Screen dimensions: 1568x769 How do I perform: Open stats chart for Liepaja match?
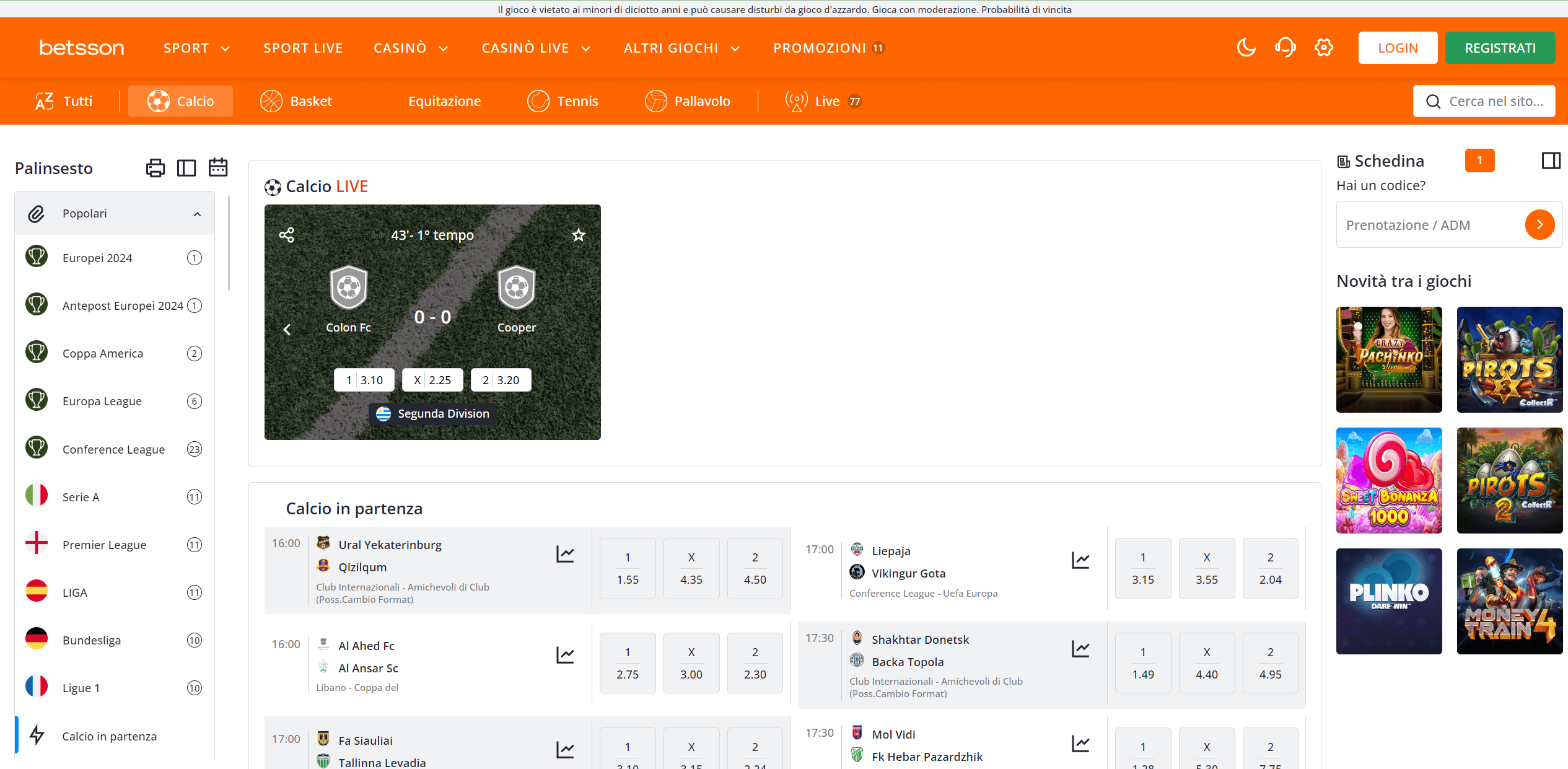click(1080, 560)
